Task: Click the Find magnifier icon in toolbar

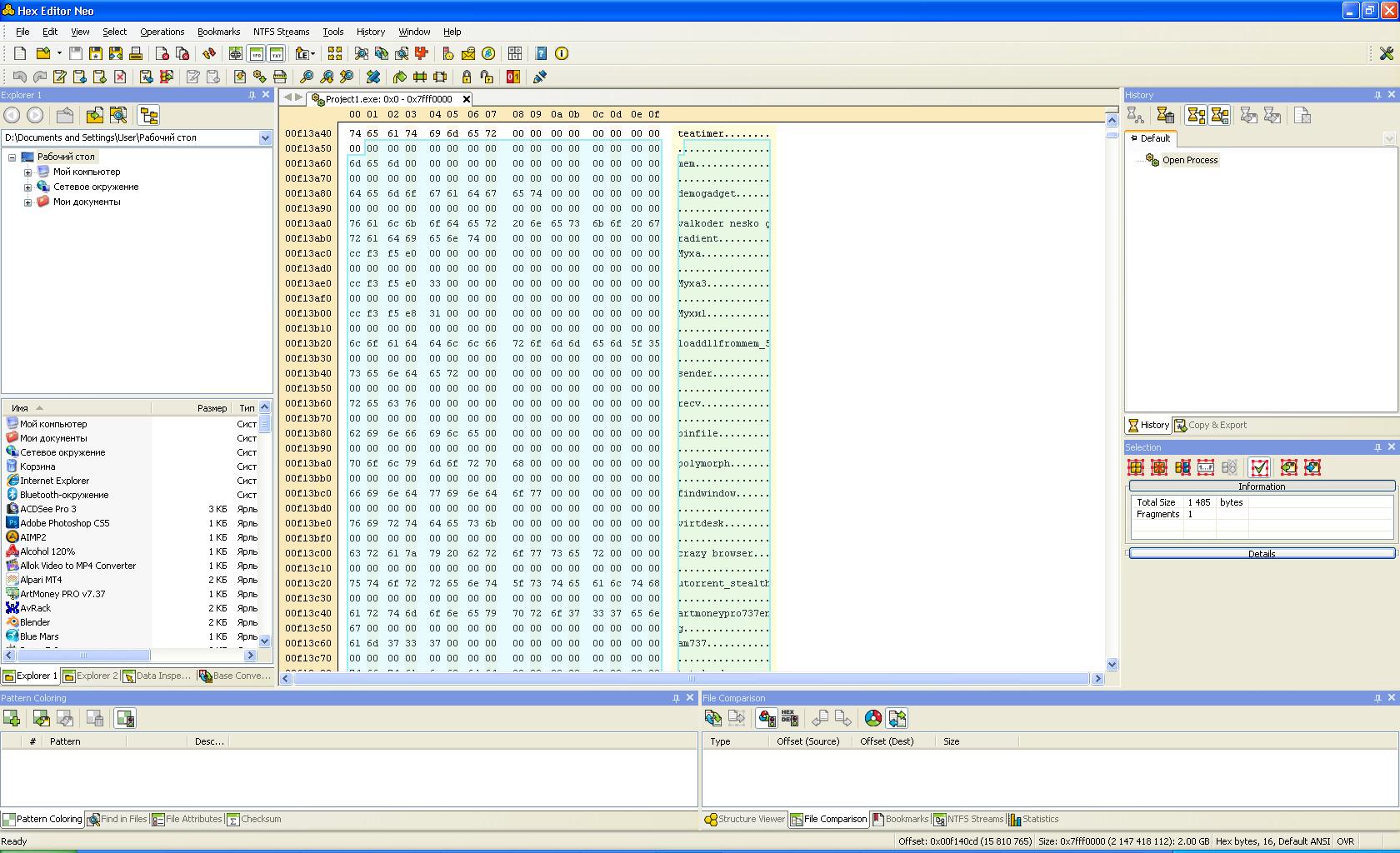Action: (307, 77)
